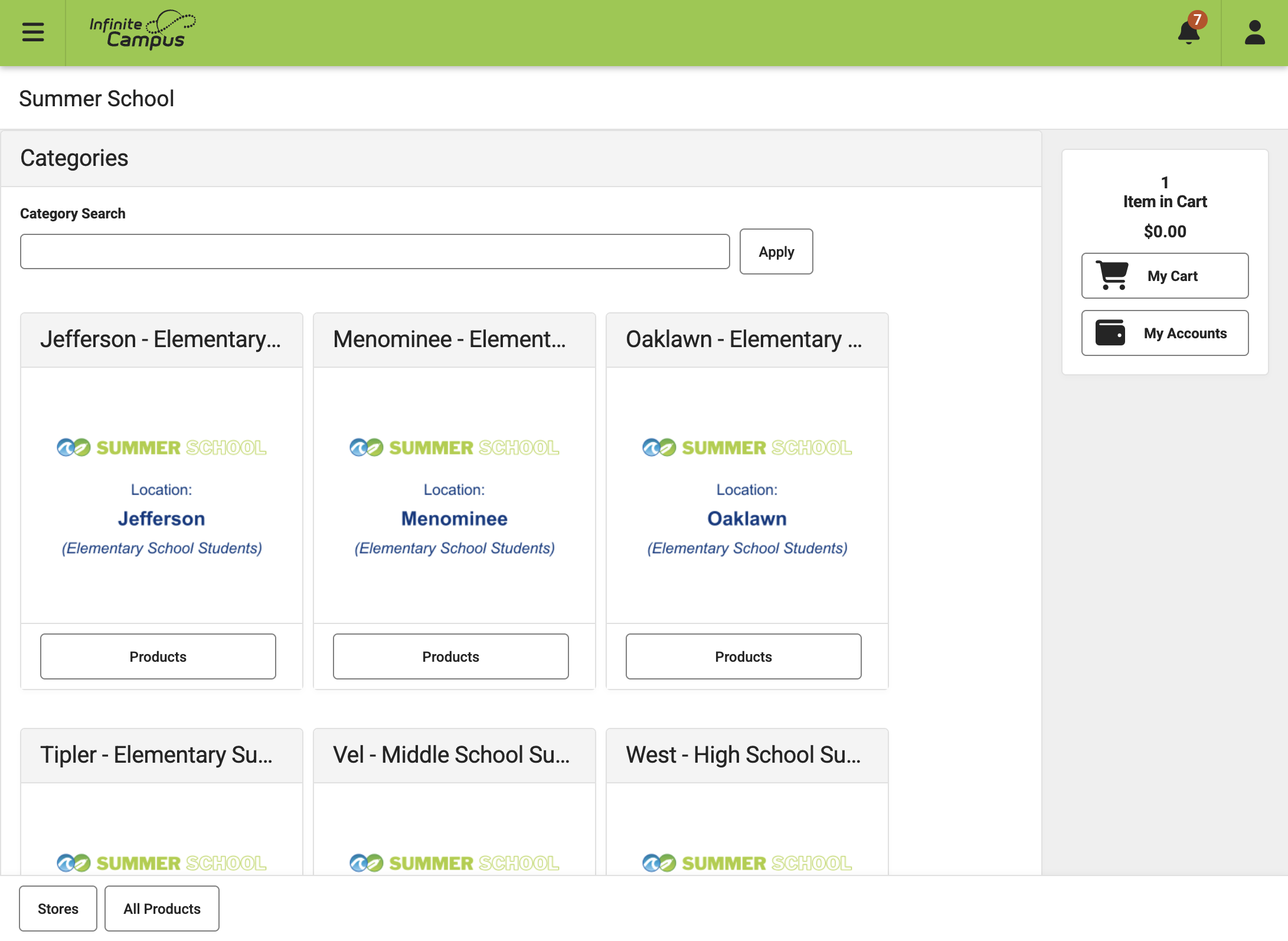
Task: Click the Infinite Campus logo
Action: [142, 30]
